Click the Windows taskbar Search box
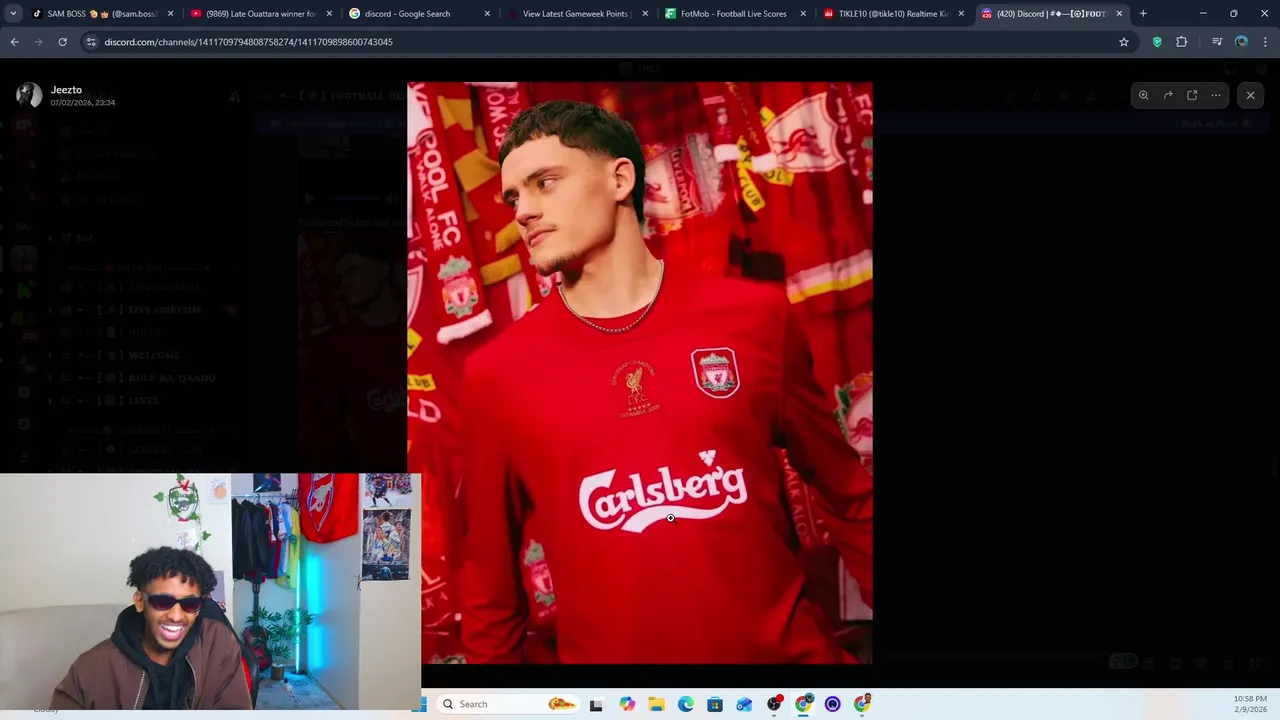Viewport: 1280px width, 720px height. click(510, 704)
